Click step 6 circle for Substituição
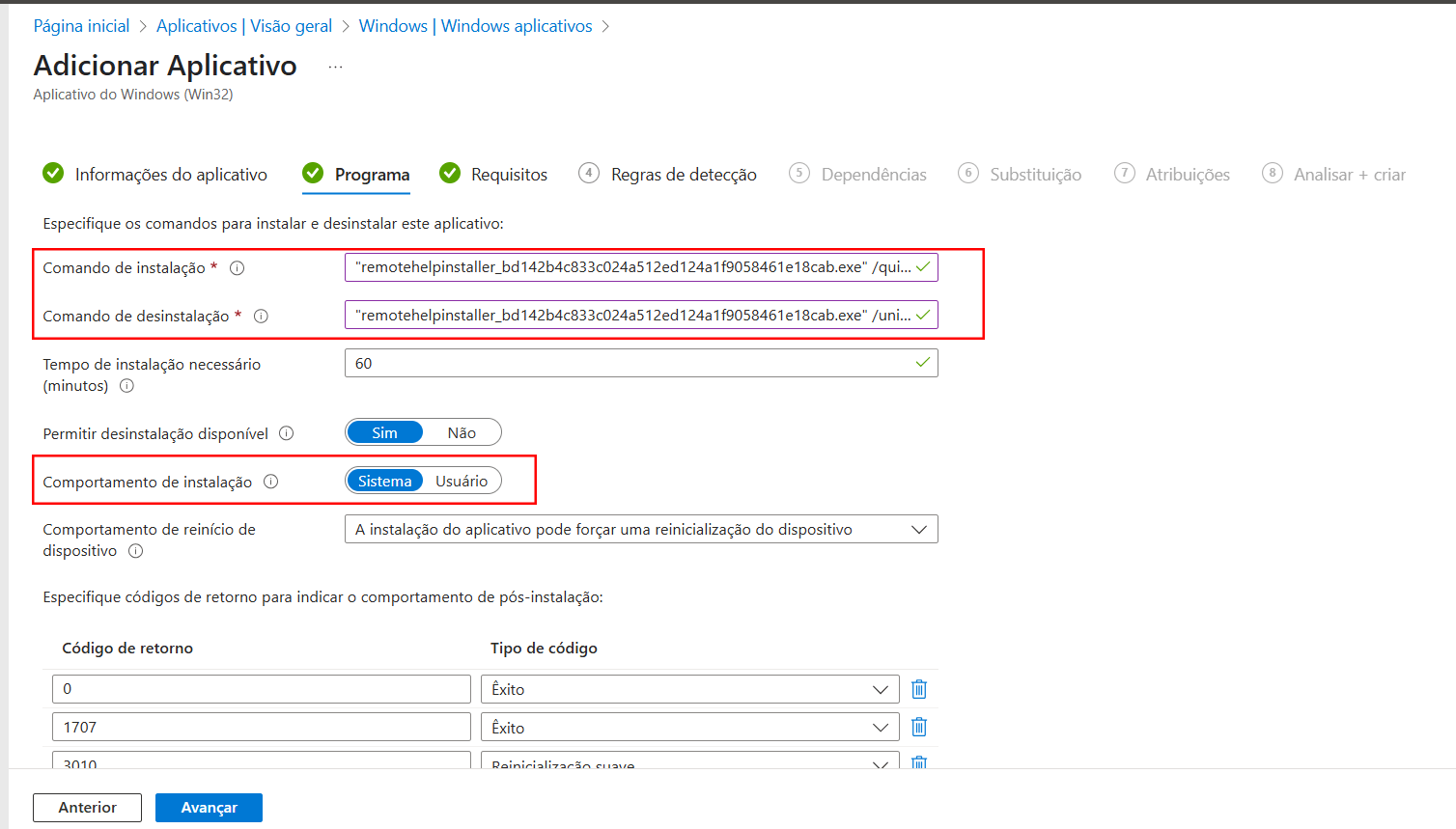Viewport: 1456px width, 829px height. (x=968, y=173)
